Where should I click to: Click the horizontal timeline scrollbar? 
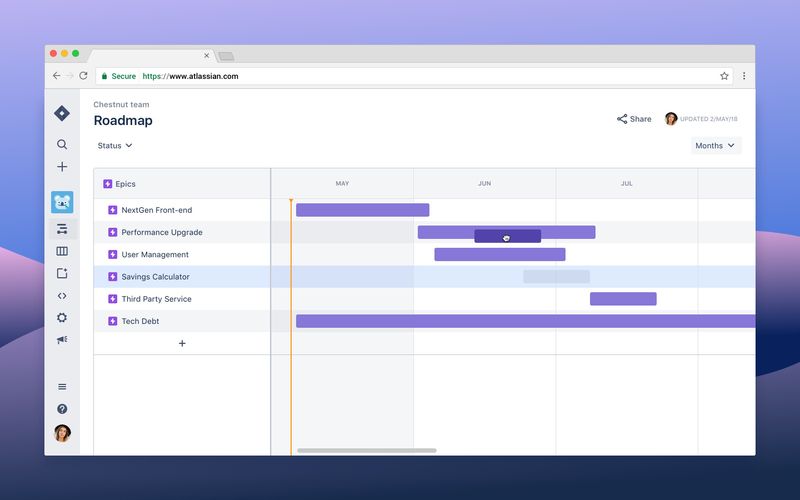click(x=367, y=451)
